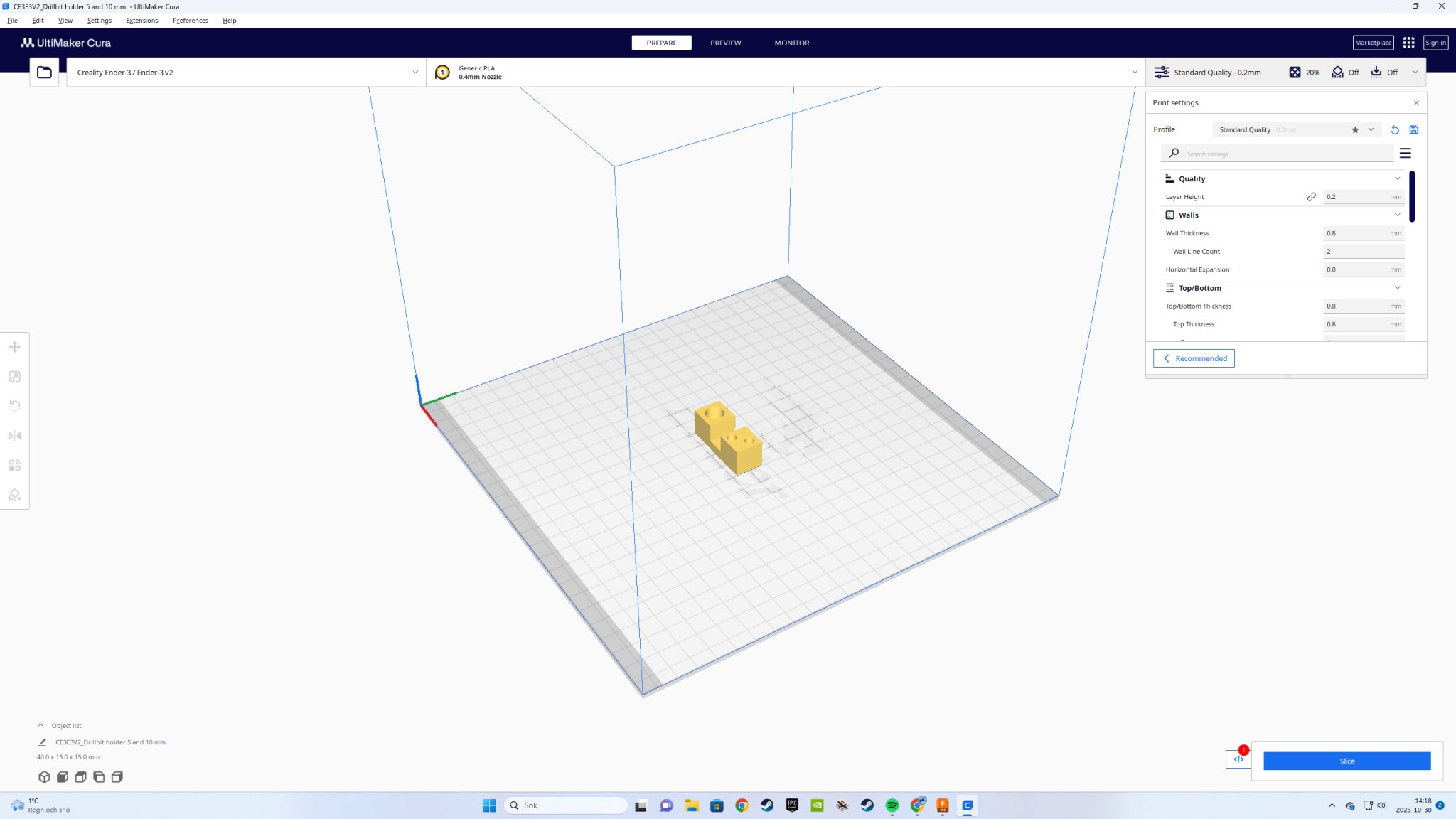Reset profile changes icon
Screen dimensions: 1456x819
pos(1395,130)
